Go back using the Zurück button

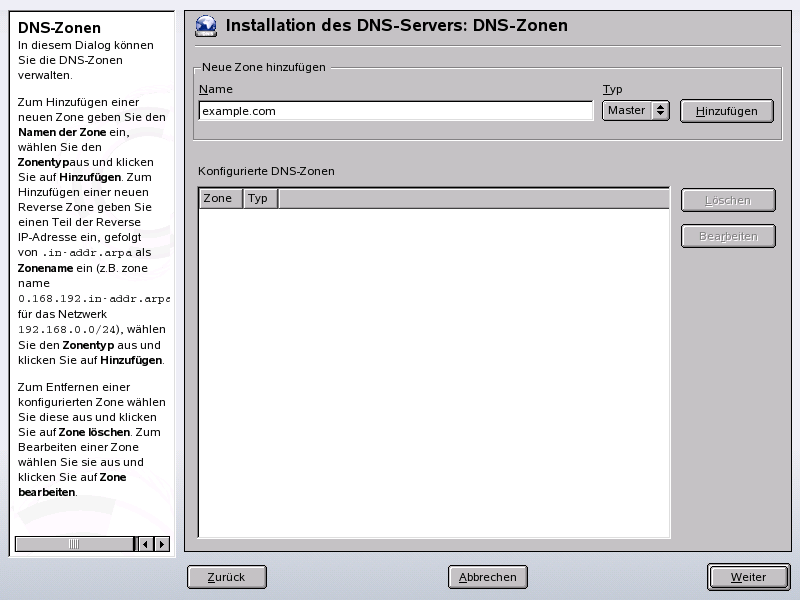(x=226, y=577)
